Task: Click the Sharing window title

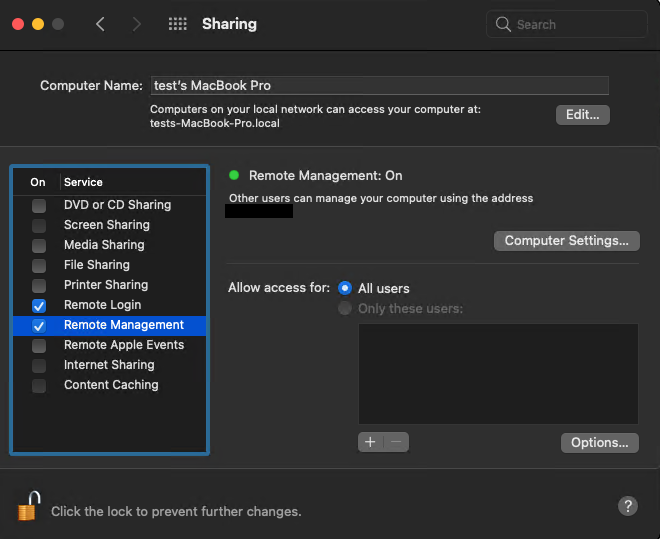Action: [x=229, y=24]
